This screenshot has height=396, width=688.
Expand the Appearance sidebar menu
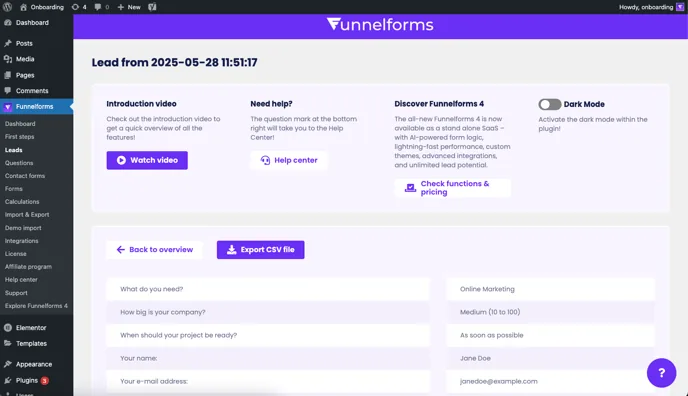[x=34, y=364]
